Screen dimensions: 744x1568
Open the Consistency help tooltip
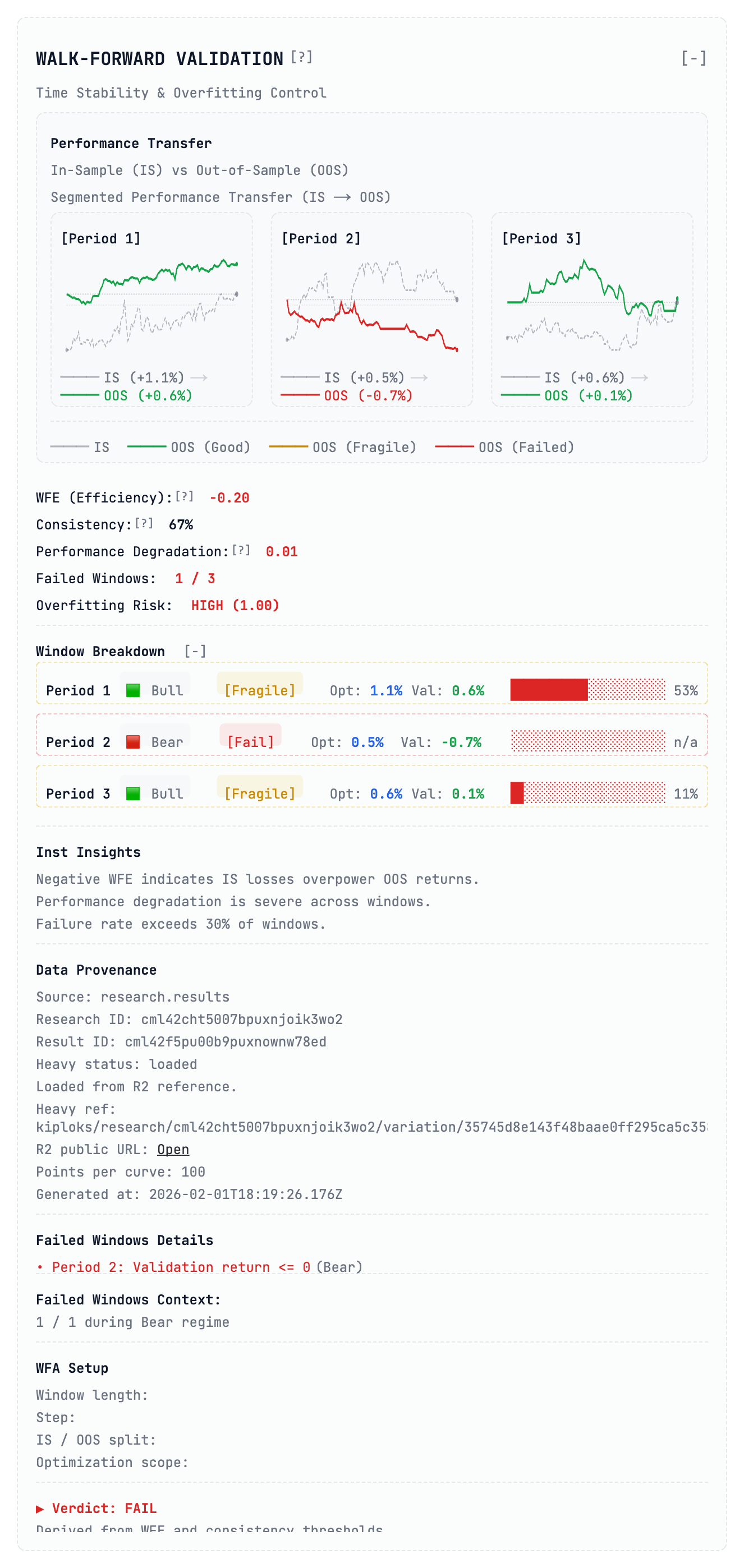(144, 523)
